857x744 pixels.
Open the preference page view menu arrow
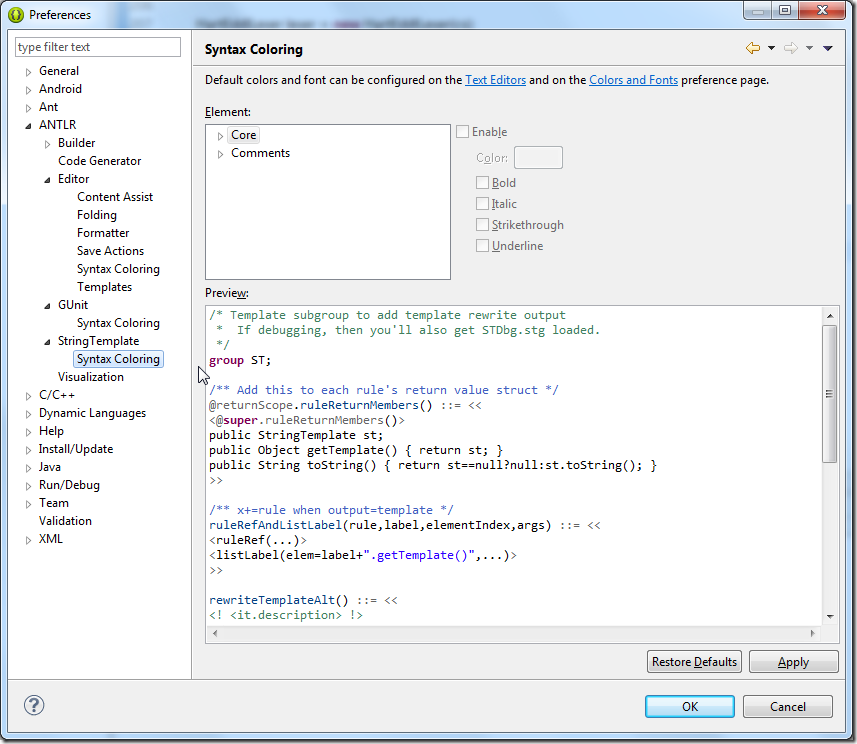(828, 49)
